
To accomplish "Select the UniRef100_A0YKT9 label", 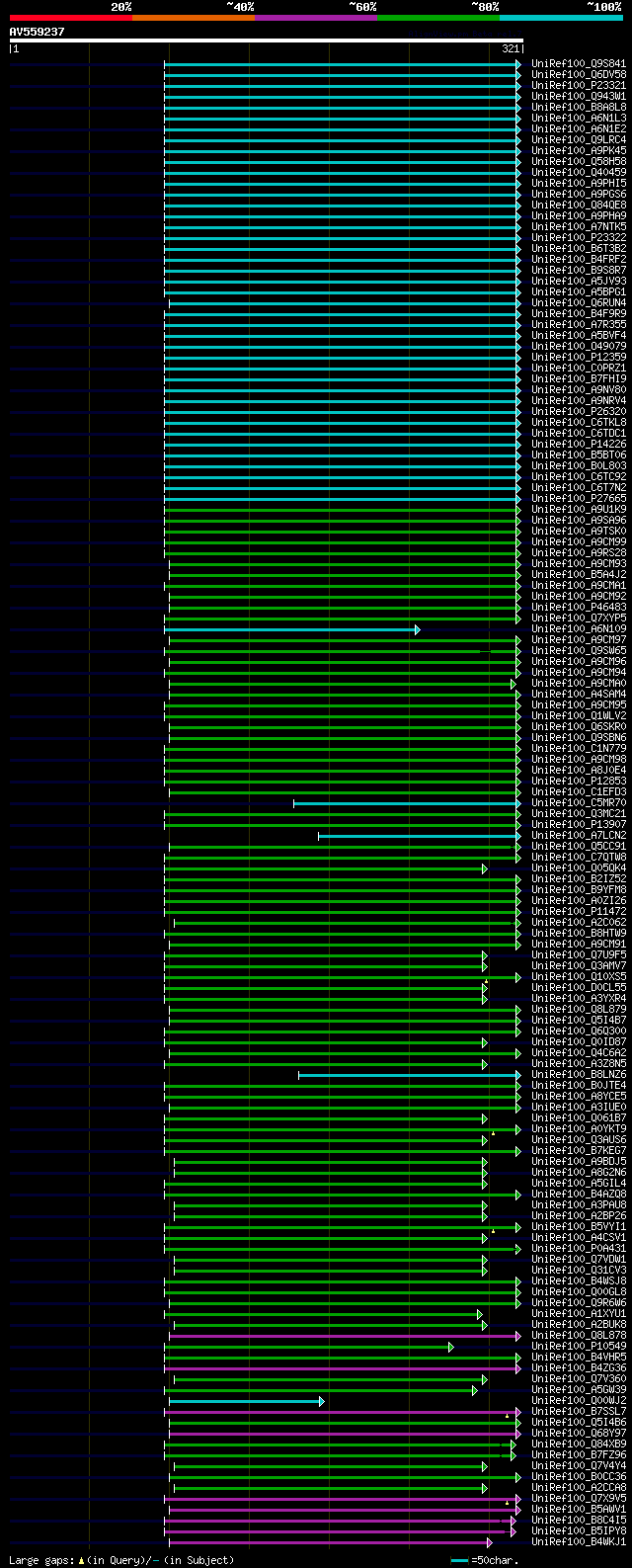I will tap(579, 1129).
